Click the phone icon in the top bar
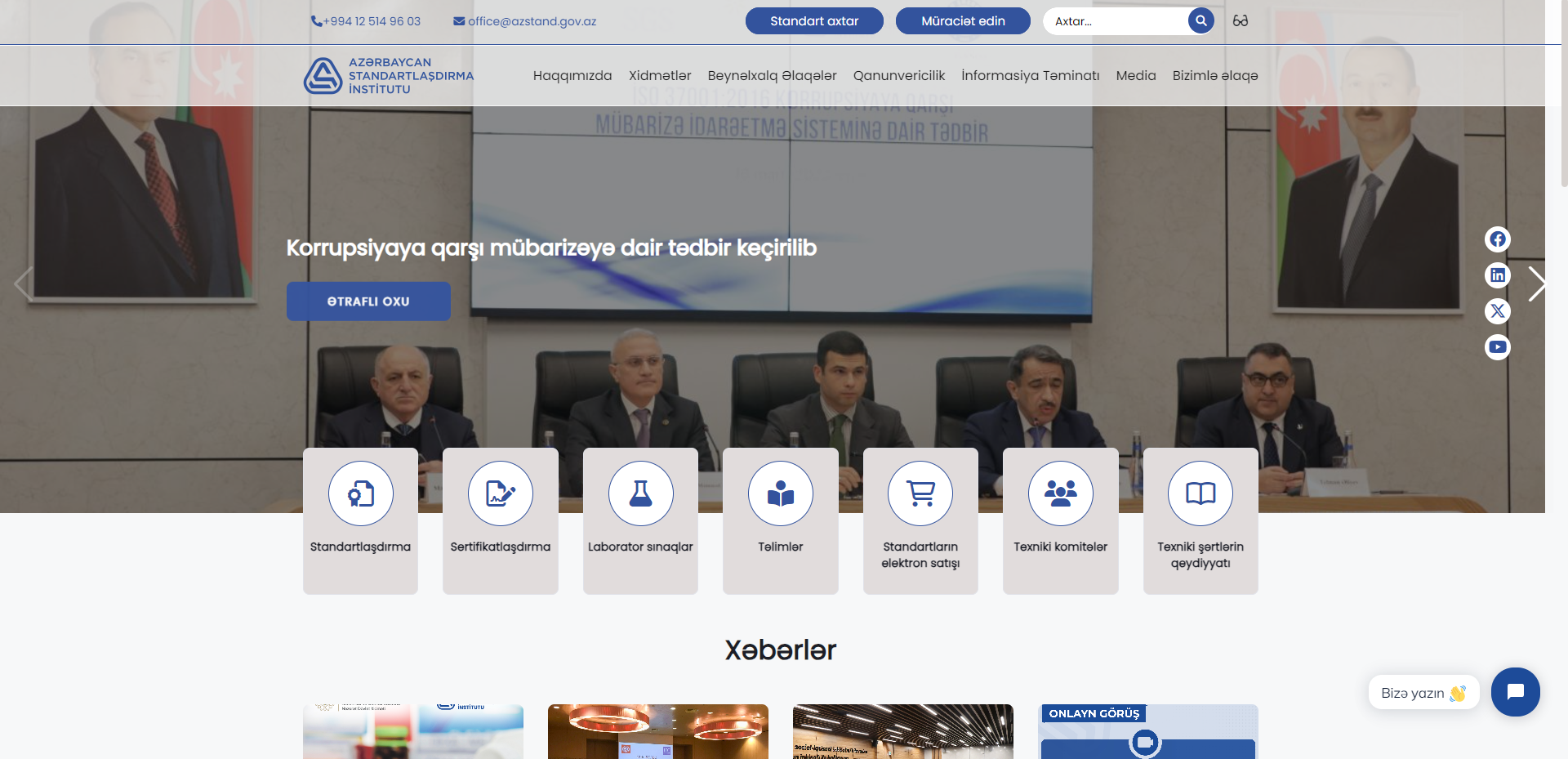The width and height of the screenshot is (1568, 759). tap(316, 21)
